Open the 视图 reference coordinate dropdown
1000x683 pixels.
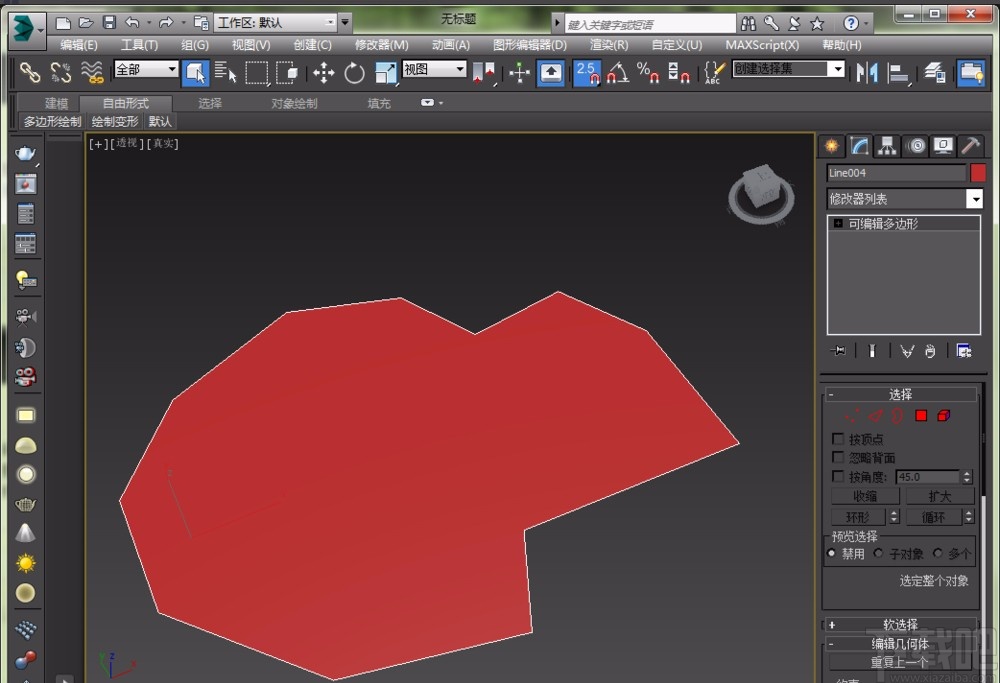[433, 70]
